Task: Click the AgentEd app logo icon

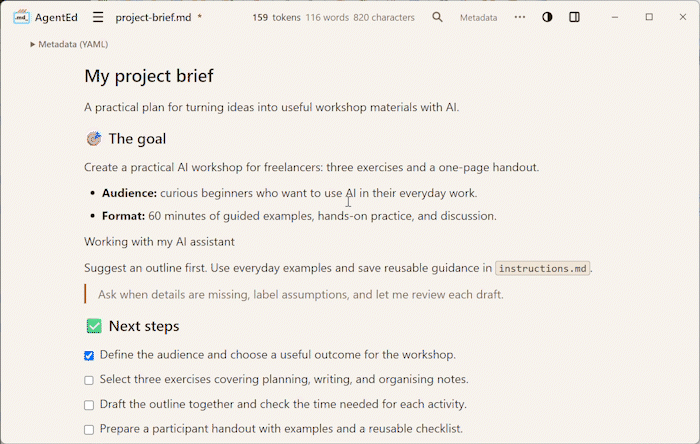Action: pos(21,17)
